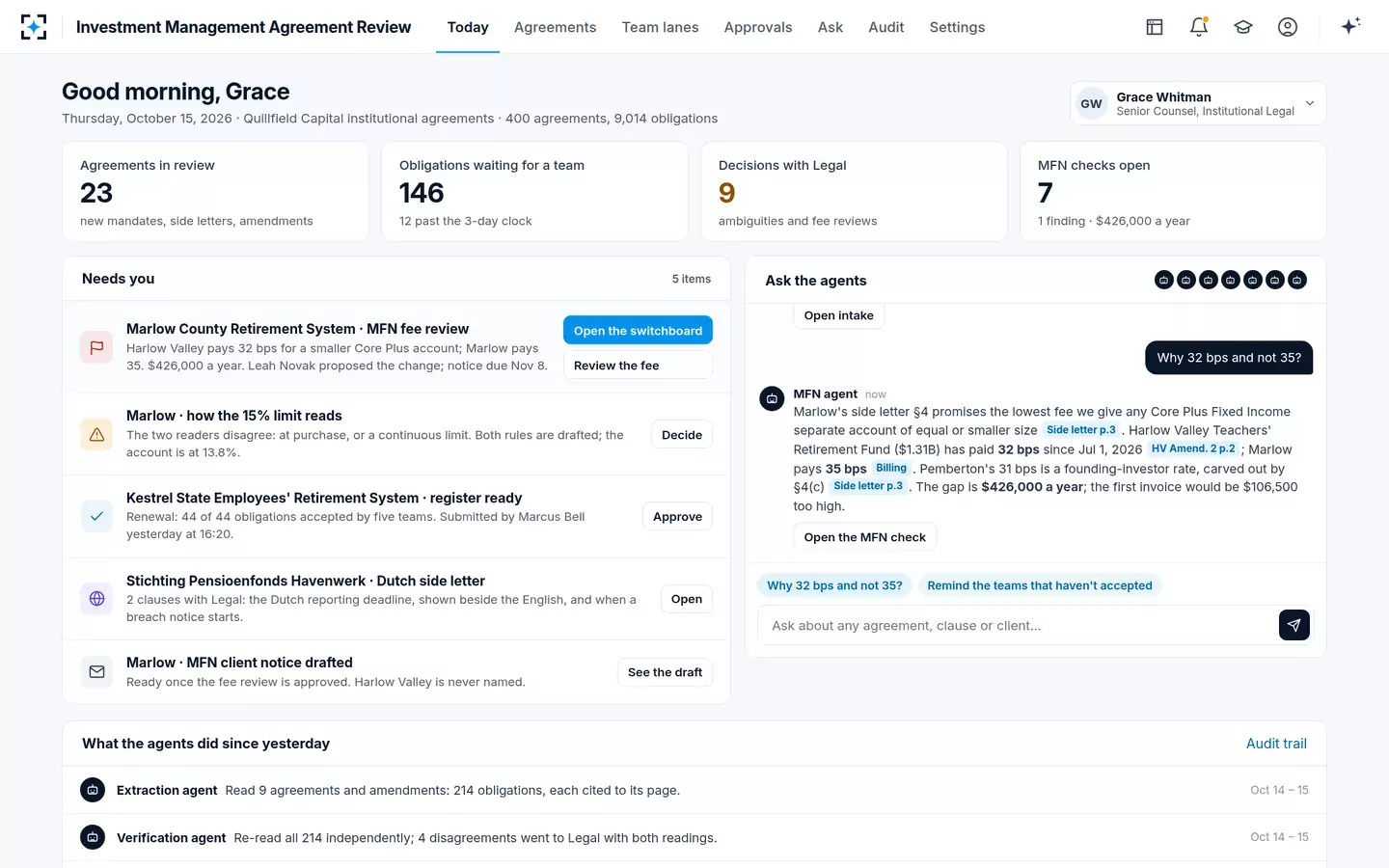Viewport: 1389px width, 868px height.
Task: Click the Review the fee button
Action: pos(638,366)
